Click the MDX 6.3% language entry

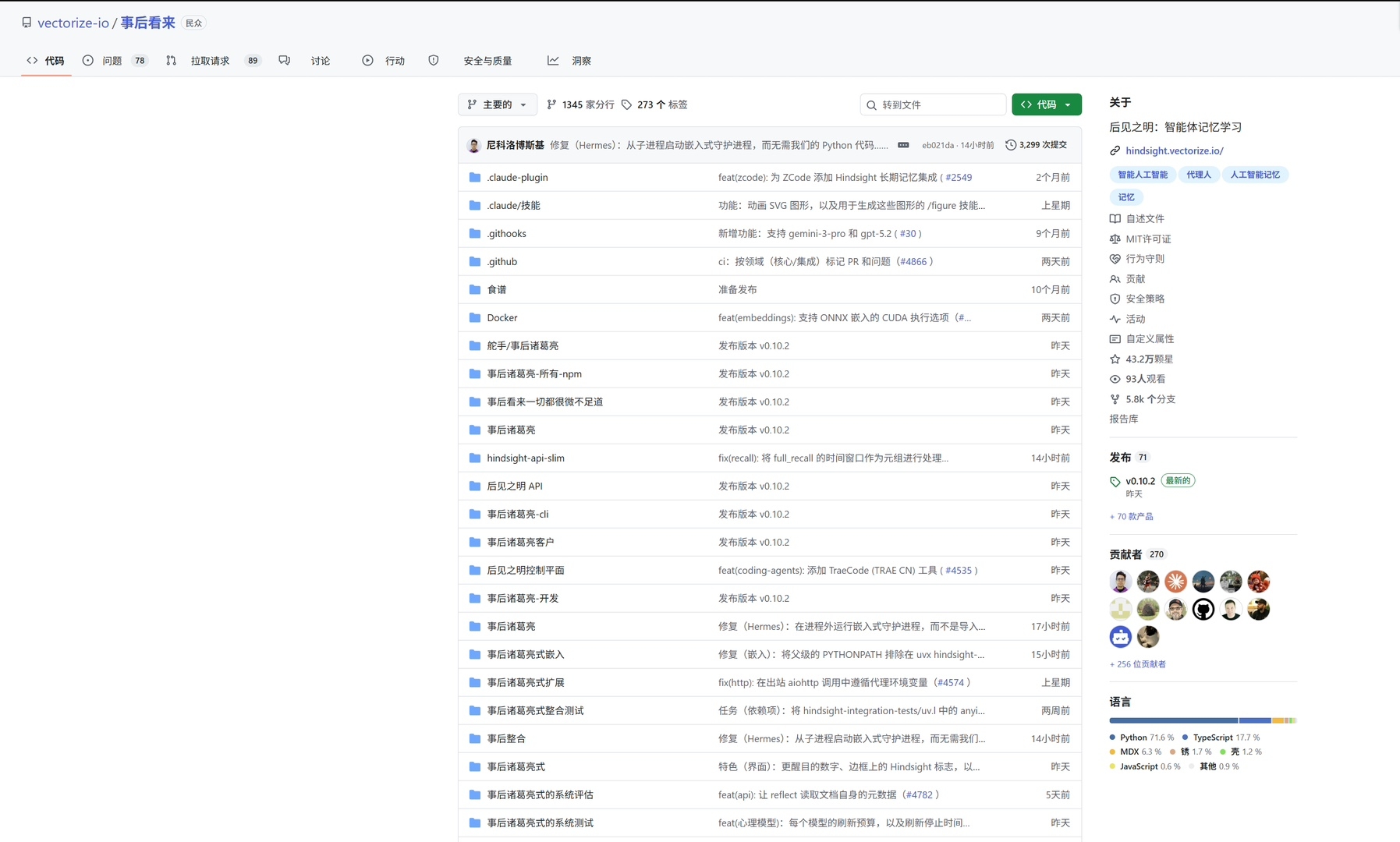pyautogui.click(x=1136, y=752)
